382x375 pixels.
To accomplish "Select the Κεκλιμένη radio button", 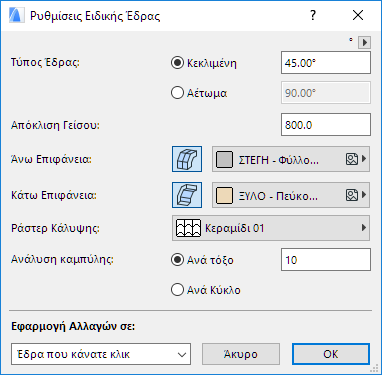I will click(x=177, y=63).
